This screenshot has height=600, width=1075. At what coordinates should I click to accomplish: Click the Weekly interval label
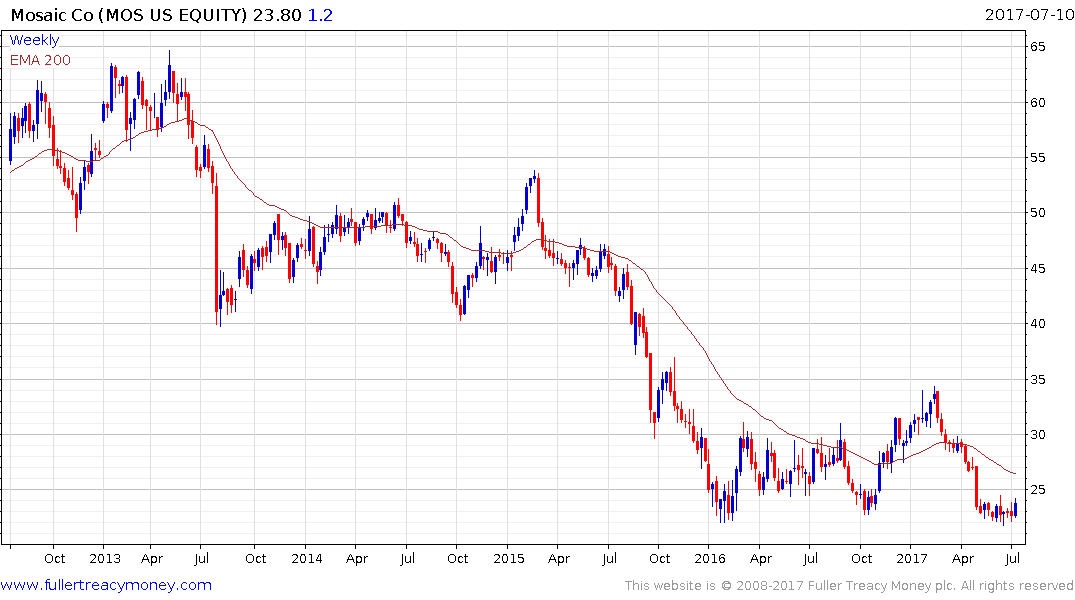(x=34, y=40)
